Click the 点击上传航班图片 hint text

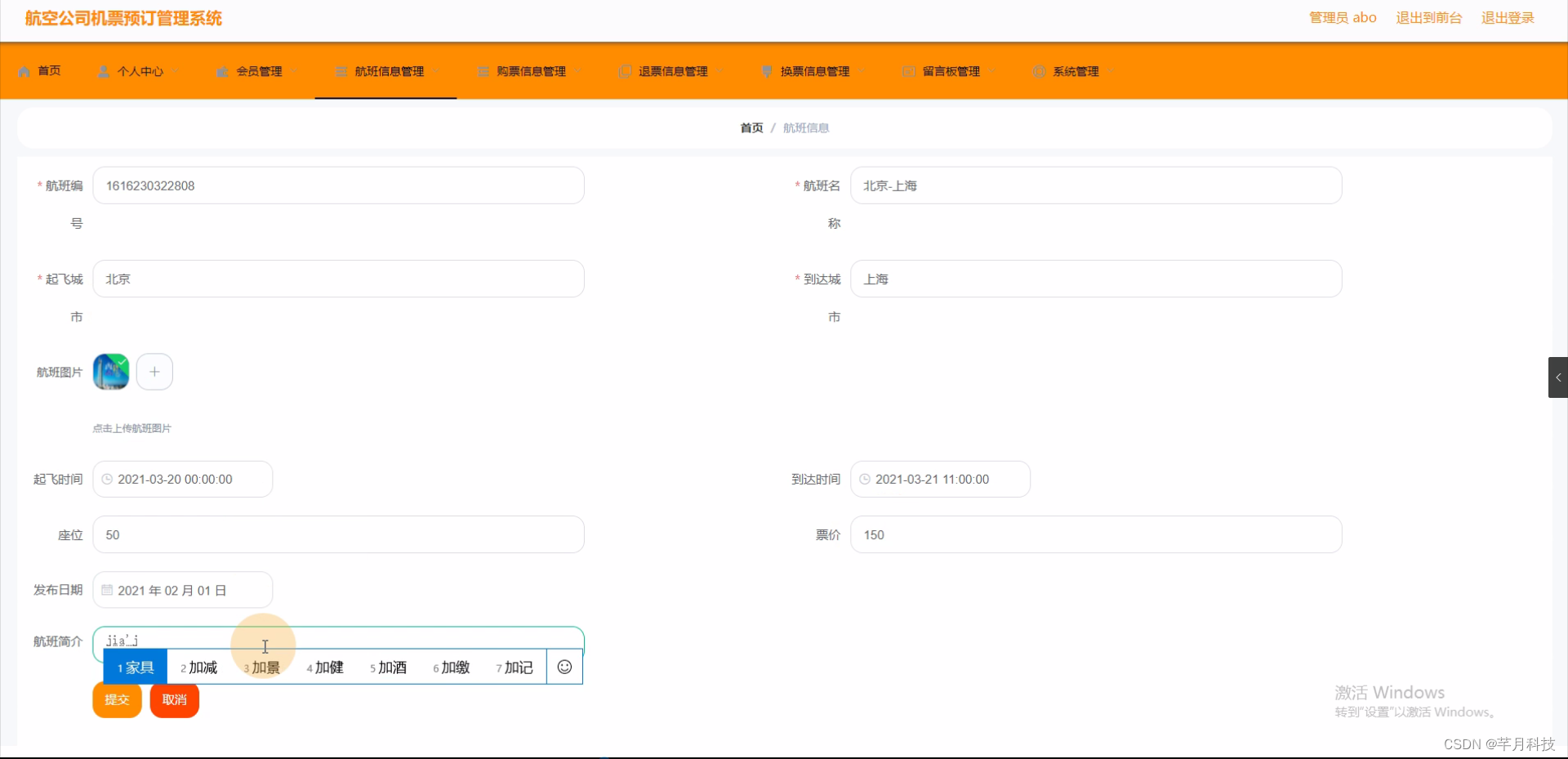click(x=132, y=428)
